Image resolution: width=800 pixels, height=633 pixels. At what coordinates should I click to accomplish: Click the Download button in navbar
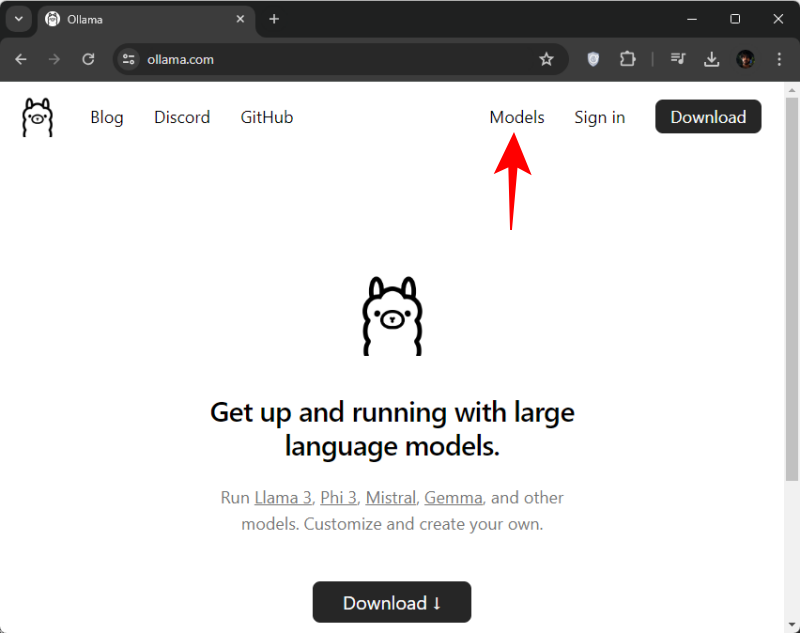(708, 117)
